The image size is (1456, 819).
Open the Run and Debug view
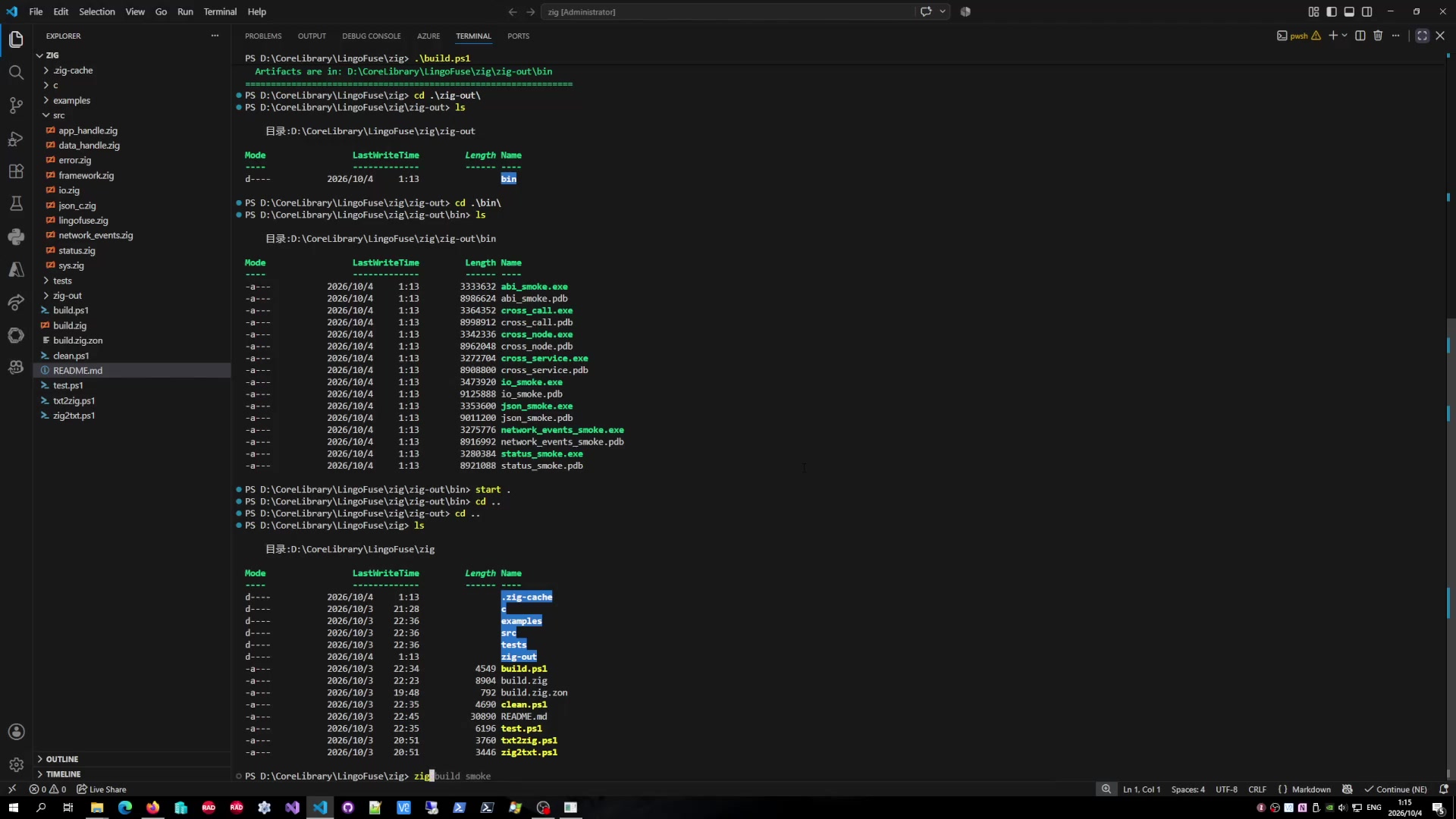[x=16, y=139]
